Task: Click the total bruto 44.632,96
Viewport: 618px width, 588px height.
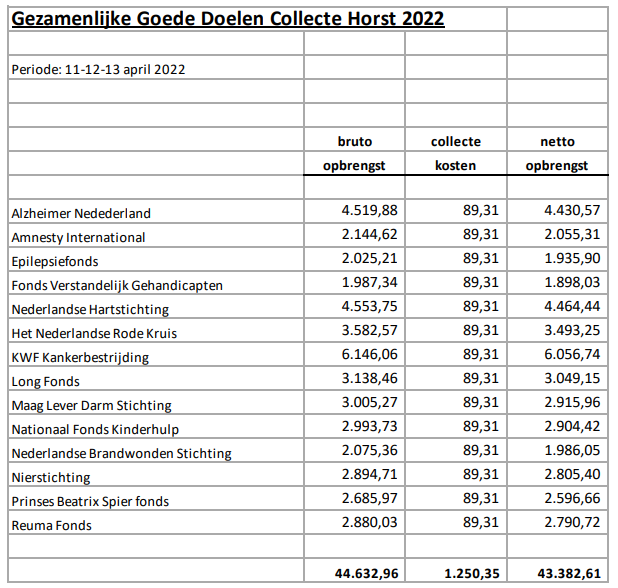Action: coord(367,574)
